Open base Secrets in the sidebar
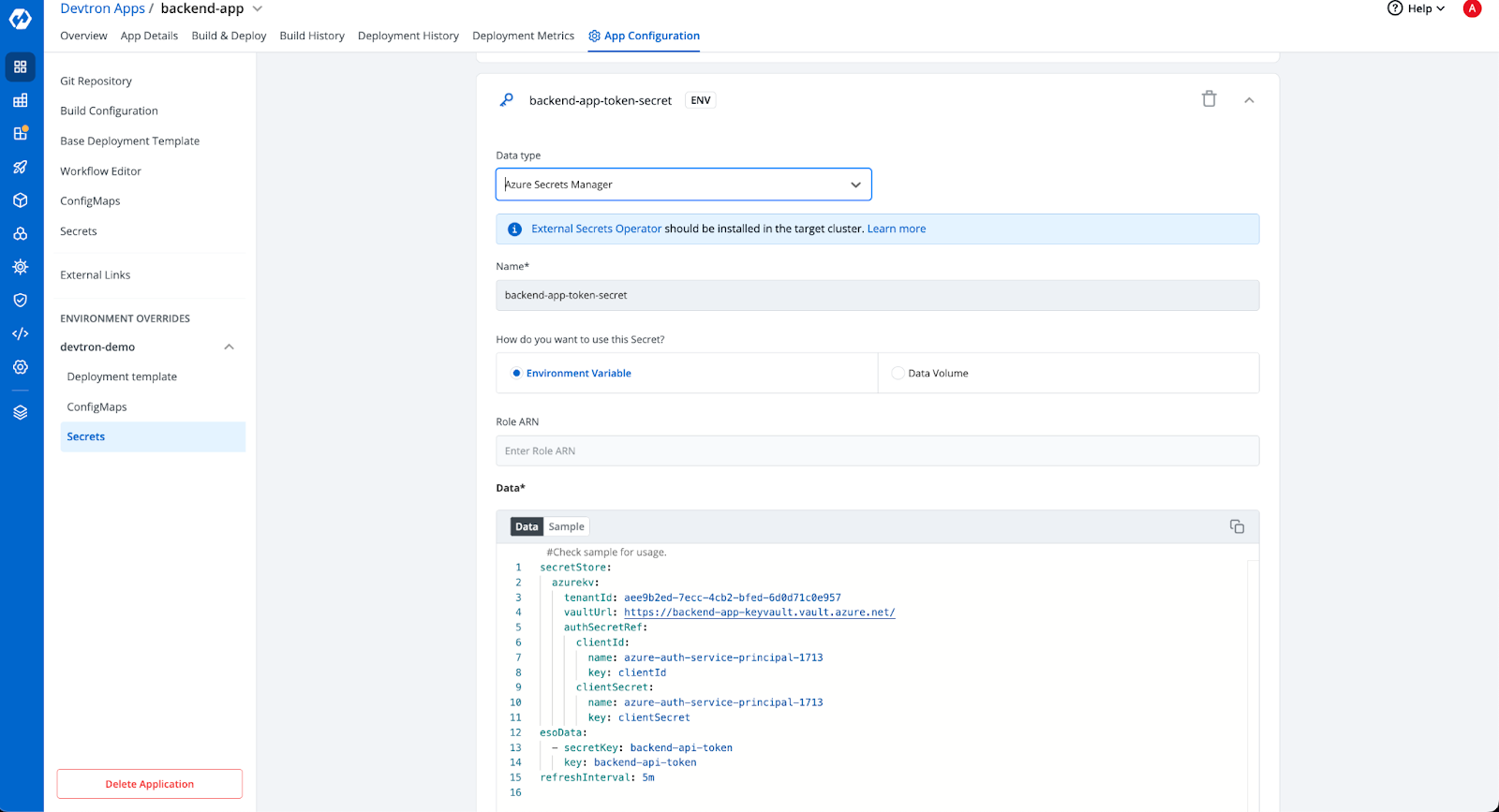 (79, 231)
